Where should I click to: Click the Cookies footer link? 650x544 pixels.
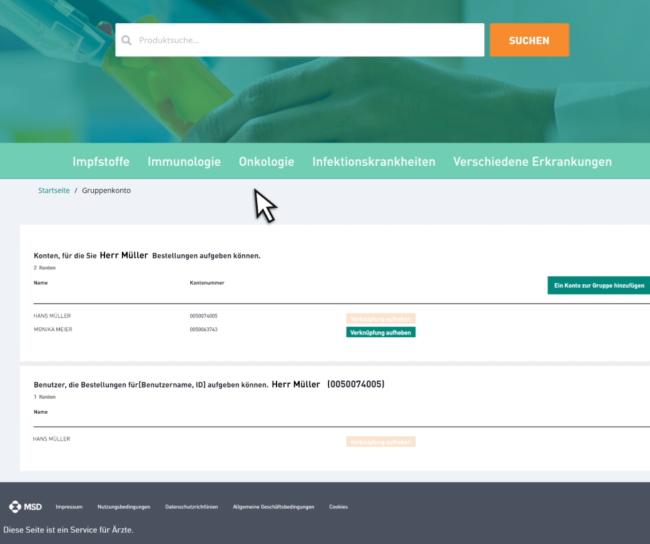tap(338, 507)
